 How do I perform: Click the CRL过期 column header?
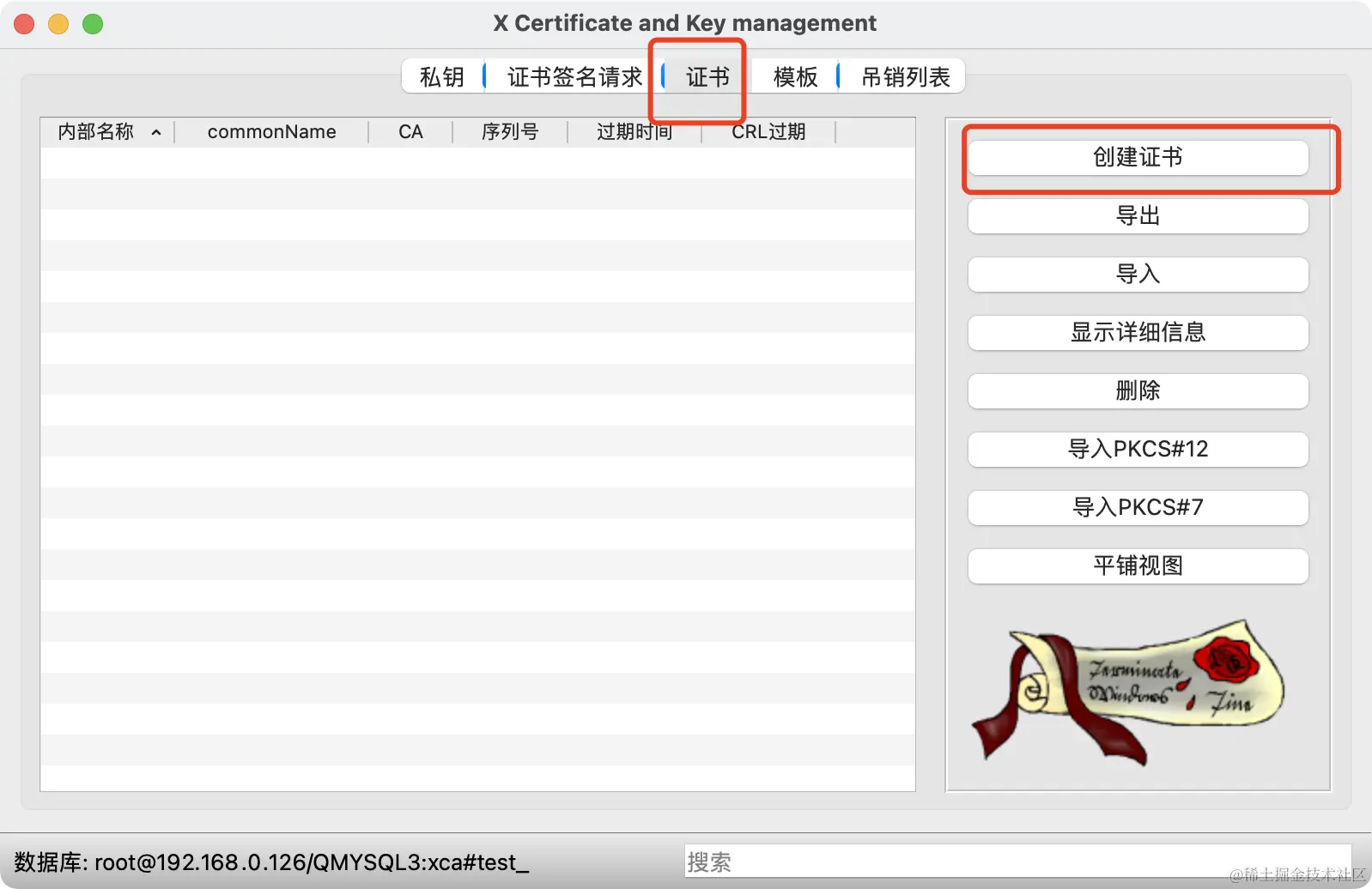click(x=768, y=132)
